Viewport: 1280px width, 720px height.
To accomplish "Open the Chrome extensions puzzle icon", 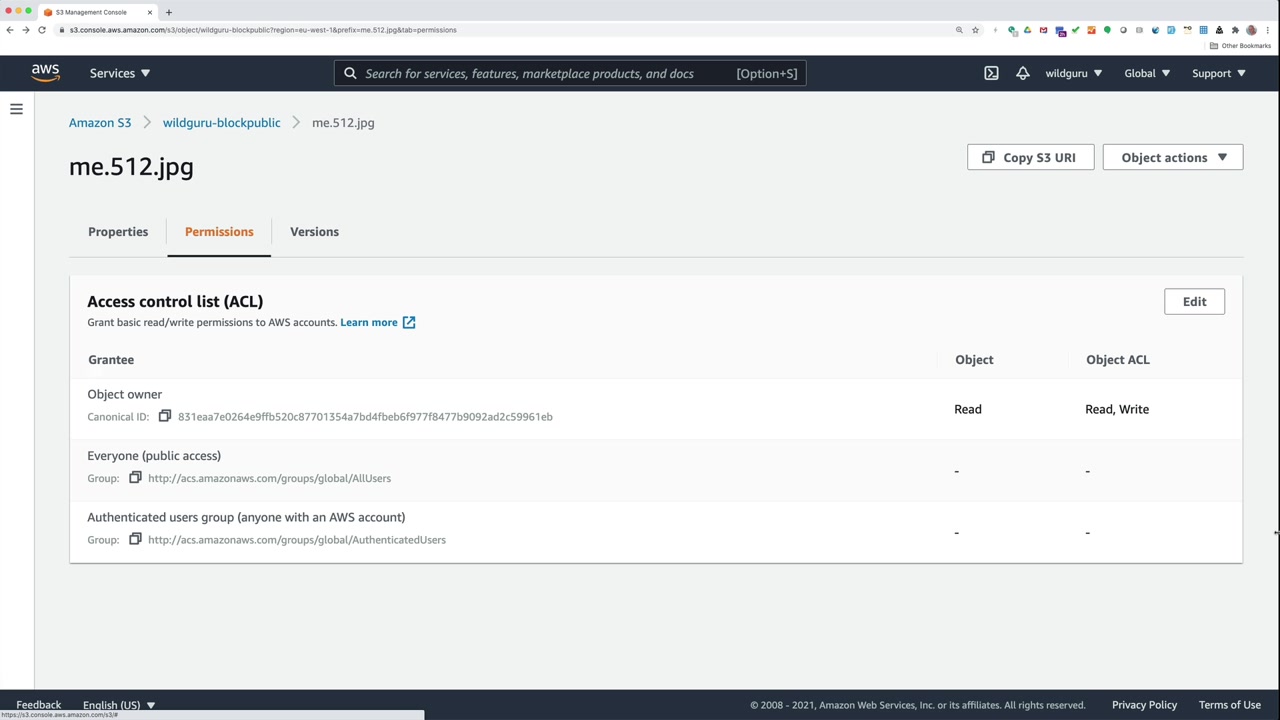I will coord(1235,30).
